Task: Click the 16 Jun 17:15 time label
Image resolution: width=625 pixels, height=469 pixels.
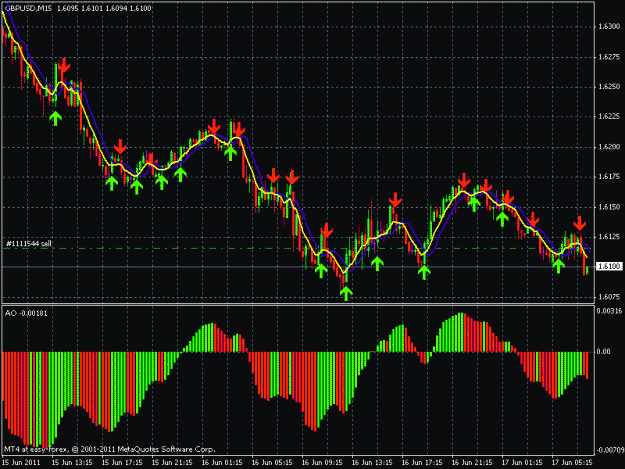Action: (422, 463)
